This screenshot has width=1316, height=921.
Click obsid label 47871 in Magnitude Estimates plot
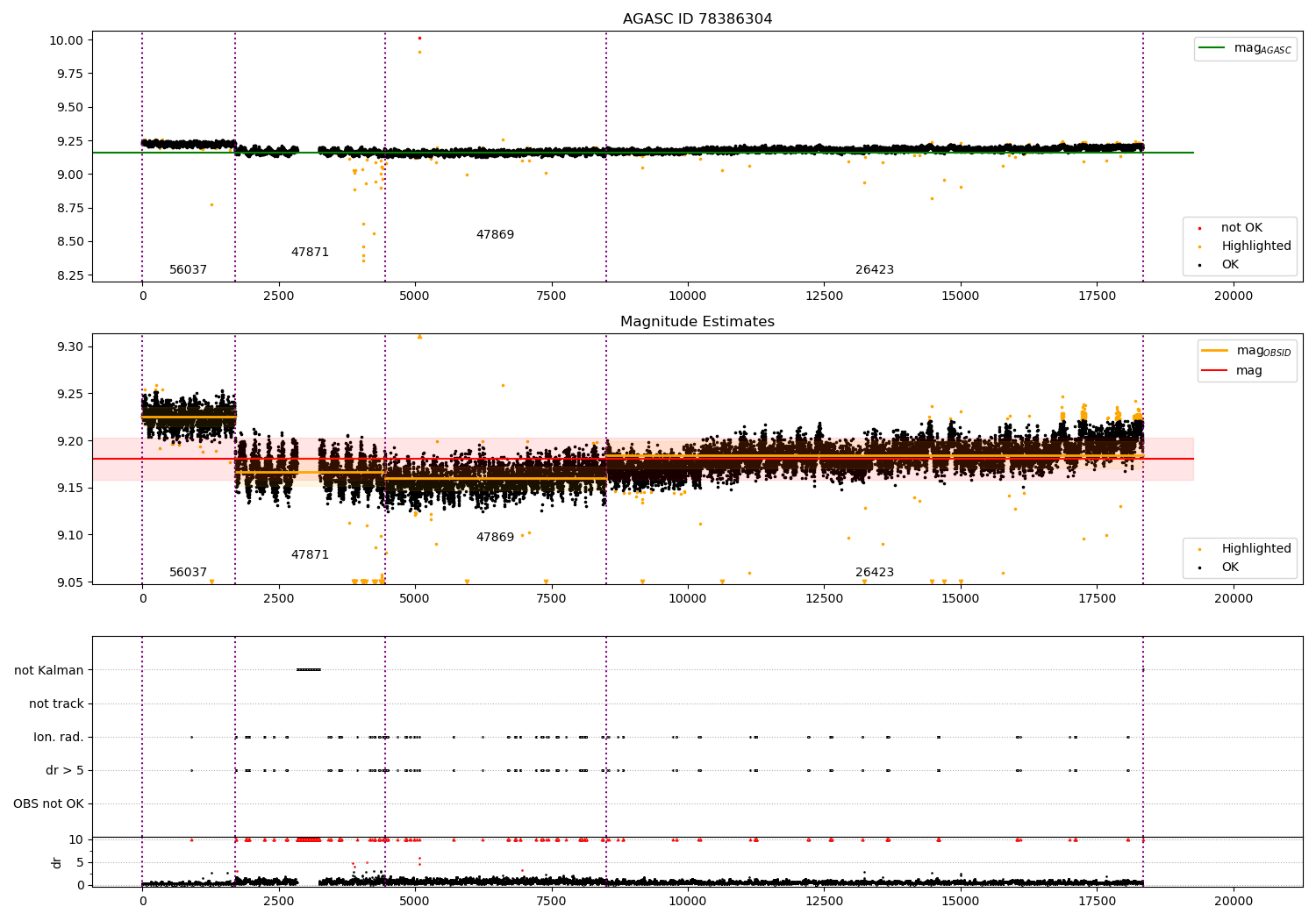(310, 555)
